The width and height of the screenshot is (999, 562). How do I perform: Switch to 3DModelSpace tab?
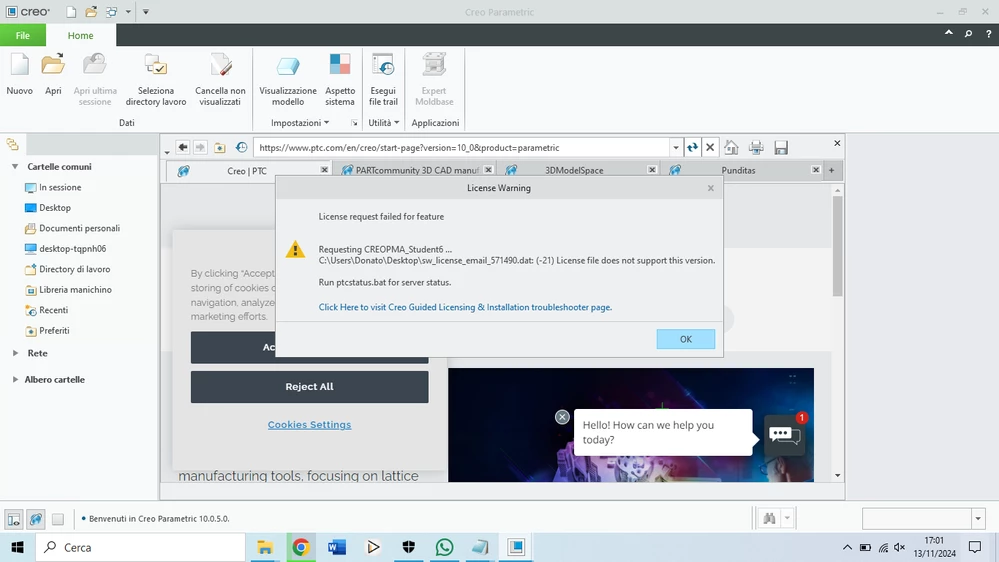click(x=573, y=170)
